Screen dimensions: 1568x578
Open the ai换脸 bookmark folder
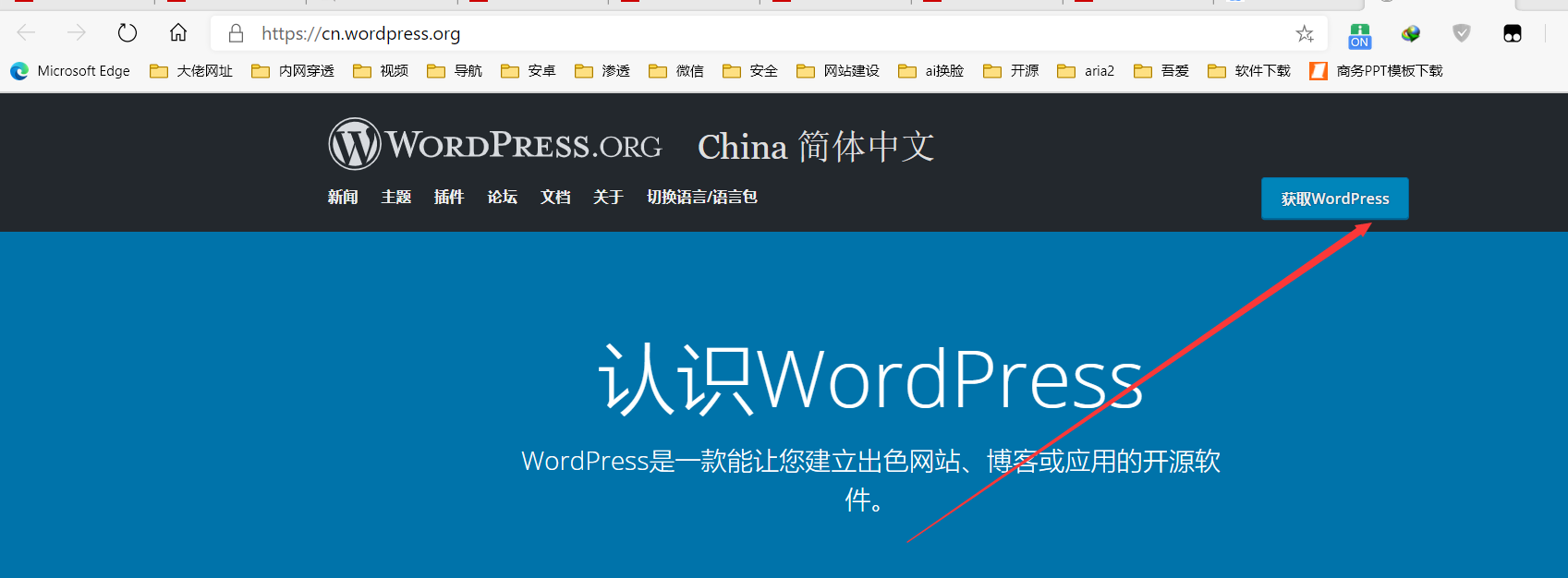pyautogui.click(x=931, y=71)
